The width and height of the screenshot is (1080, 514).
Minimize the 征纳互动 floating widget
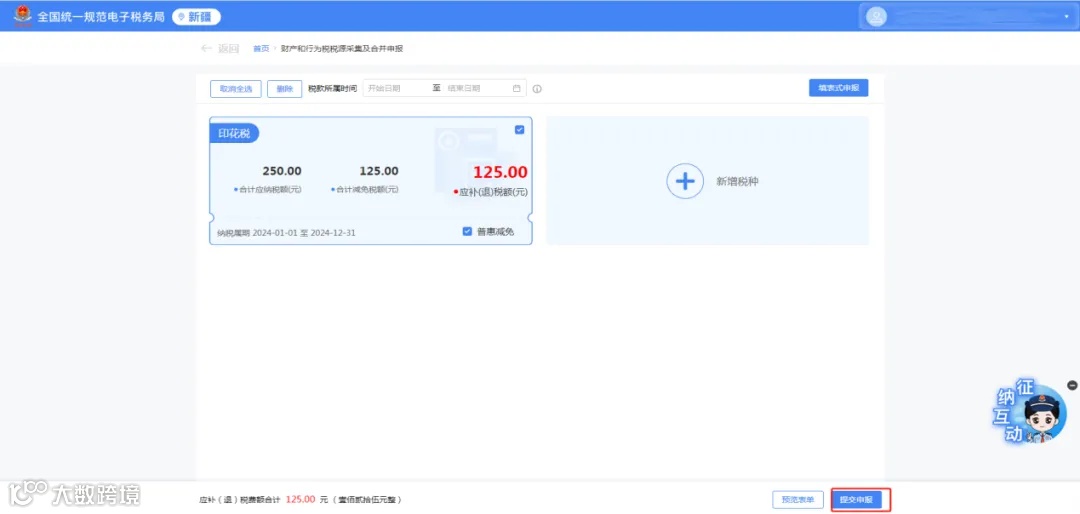click(x=1072, y=385)
